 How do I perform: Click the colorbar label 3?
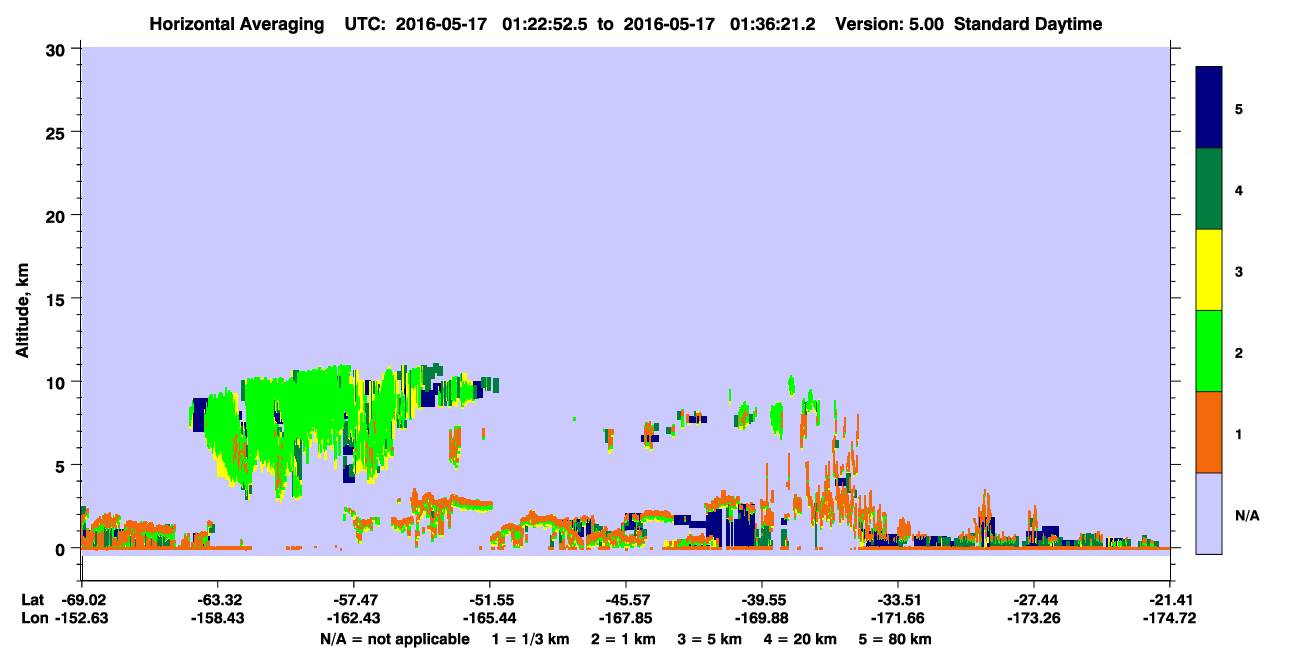tap(1239, 270)
